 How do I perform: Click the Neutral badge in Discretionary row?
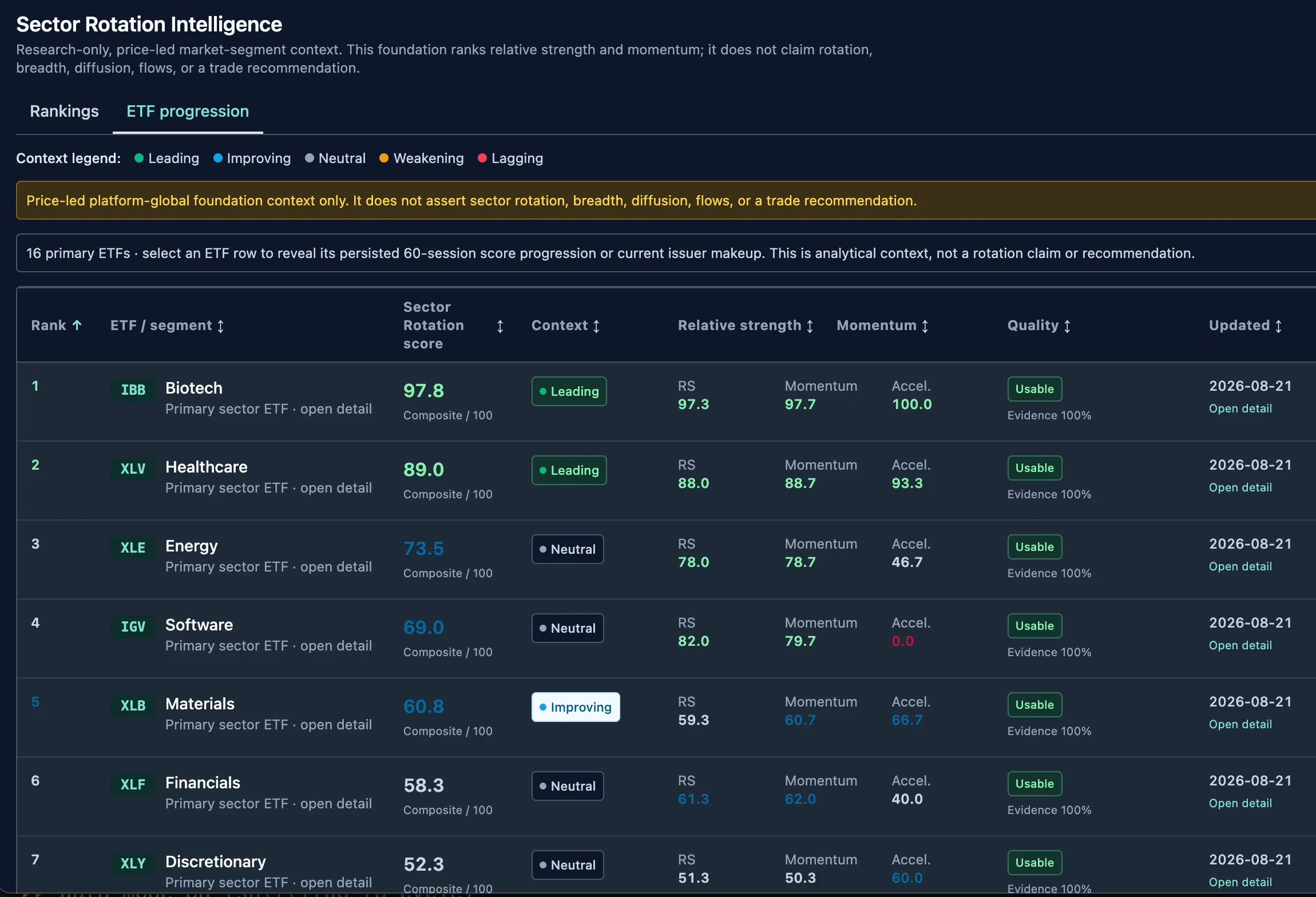tap(568, 865)
